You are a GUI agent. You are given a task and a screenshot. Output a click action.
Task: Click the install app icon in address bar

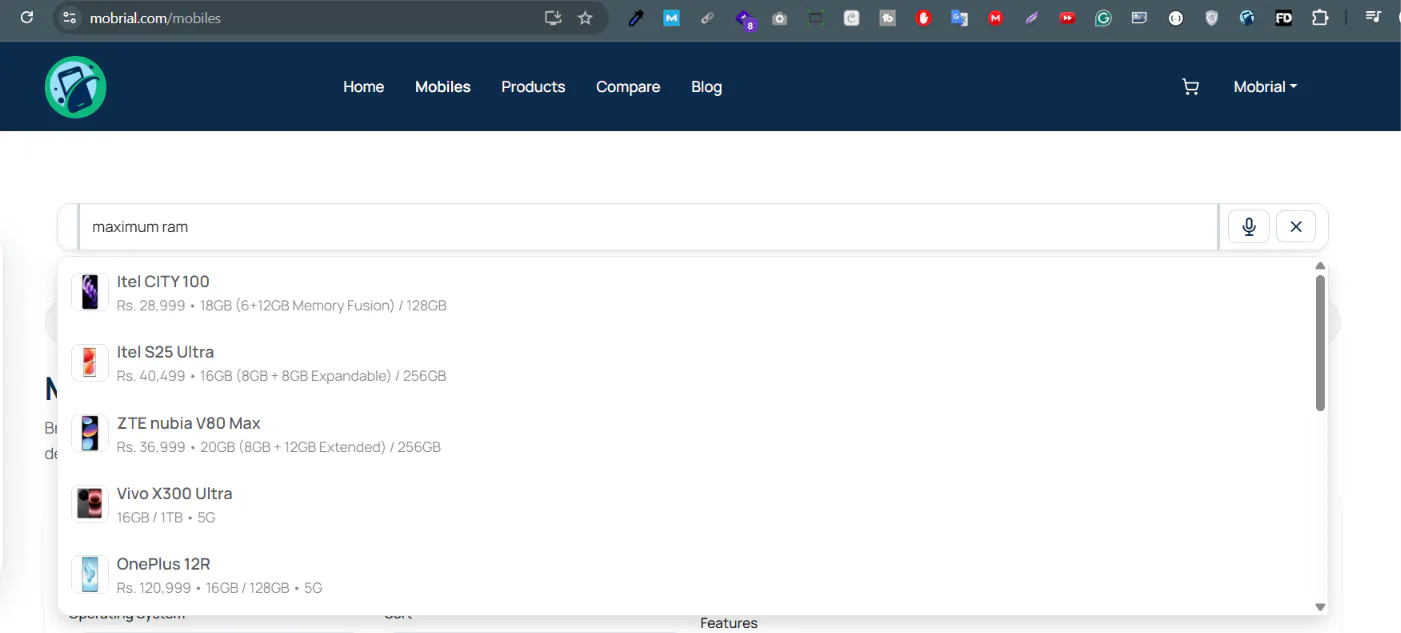point(553,18)
